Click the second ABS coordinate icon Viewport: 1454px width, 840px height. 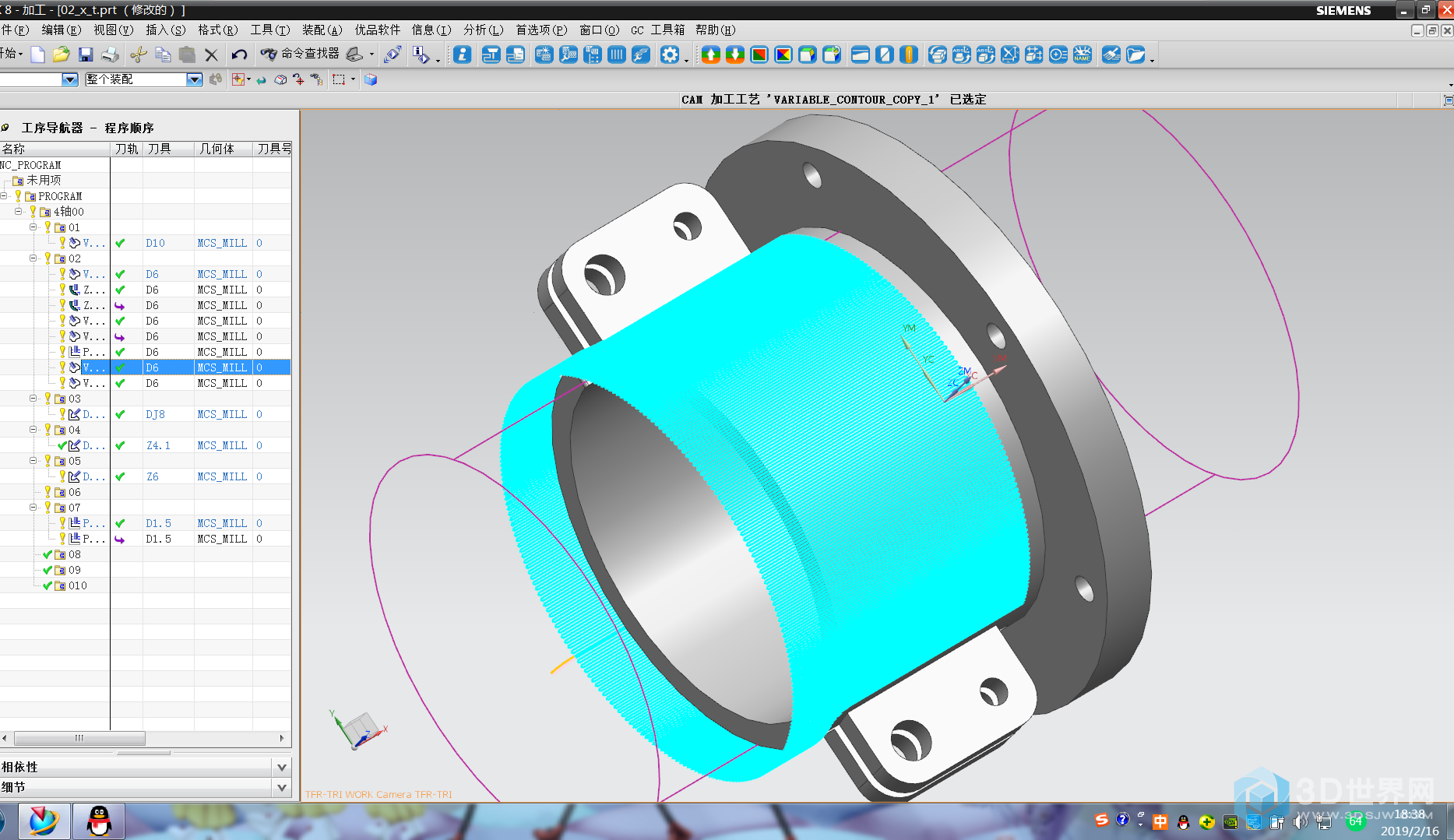tap(986, 54)
